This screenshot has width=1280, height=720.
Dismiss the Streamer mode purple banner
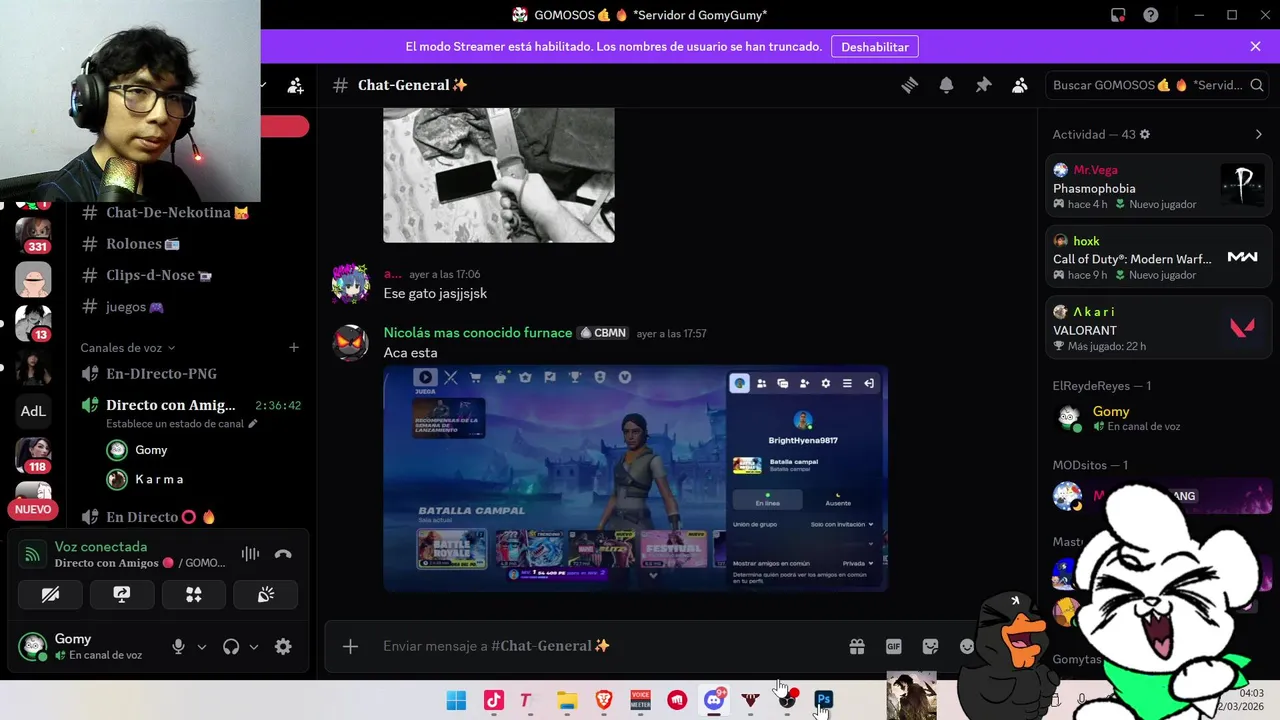click(x=1255, y=47)
